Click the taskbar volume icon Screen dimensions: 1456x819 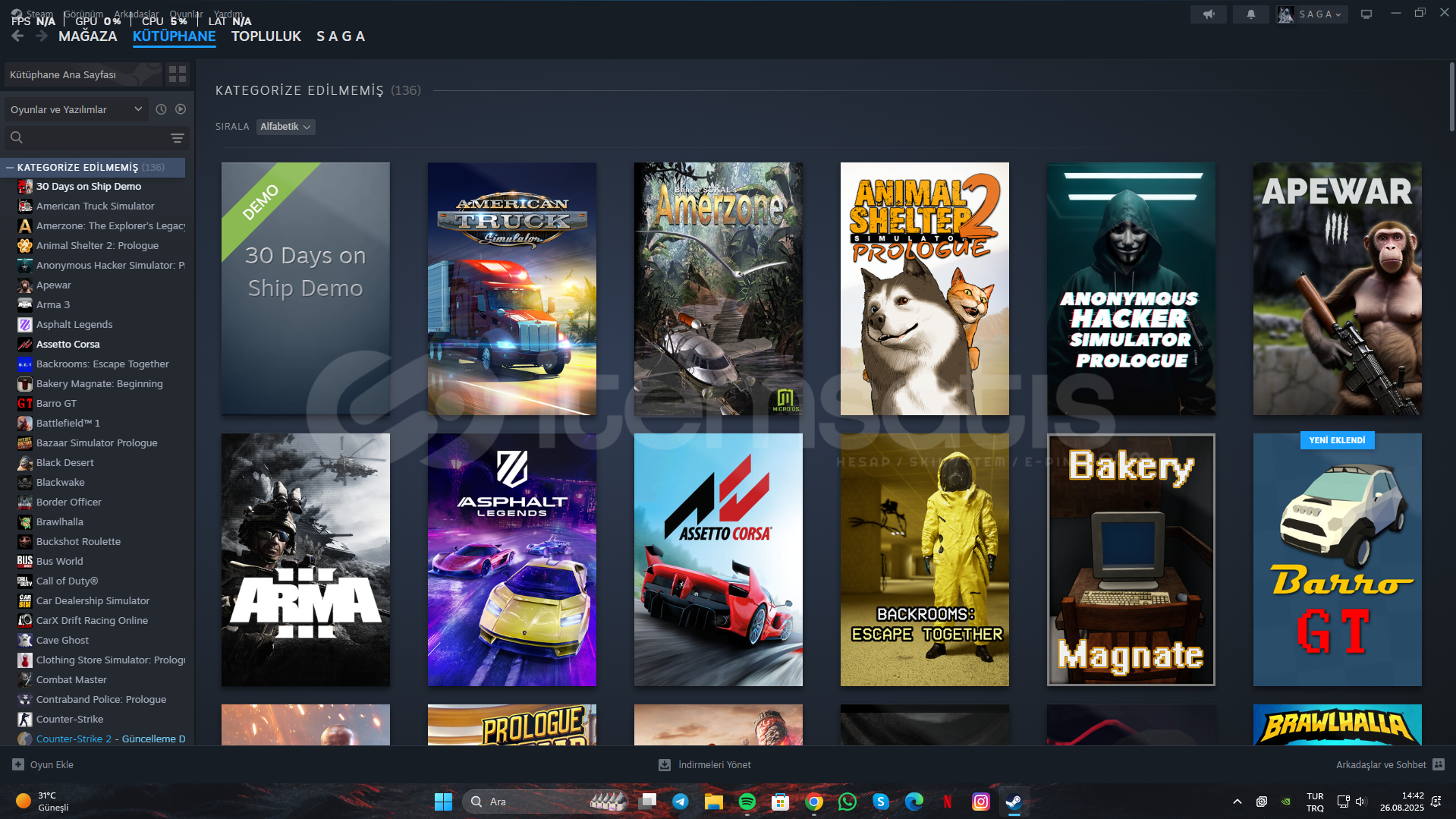[1360, 802]
